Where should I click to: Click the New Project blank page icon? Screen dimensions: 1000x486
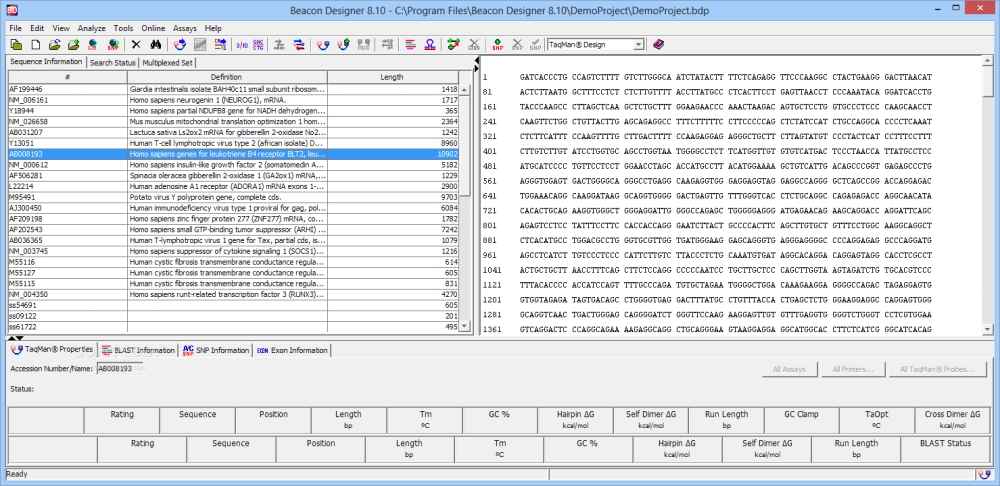coord(36,45)
